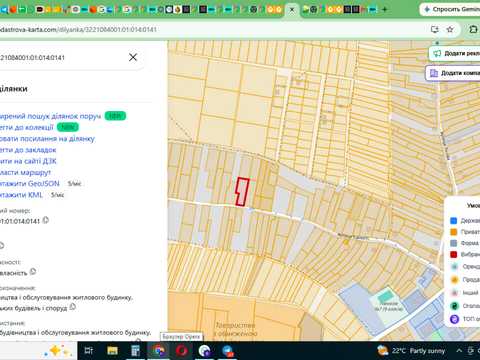Click the Ask Gemini button
This screenshot has width=480, height=360.
point(450,9)
